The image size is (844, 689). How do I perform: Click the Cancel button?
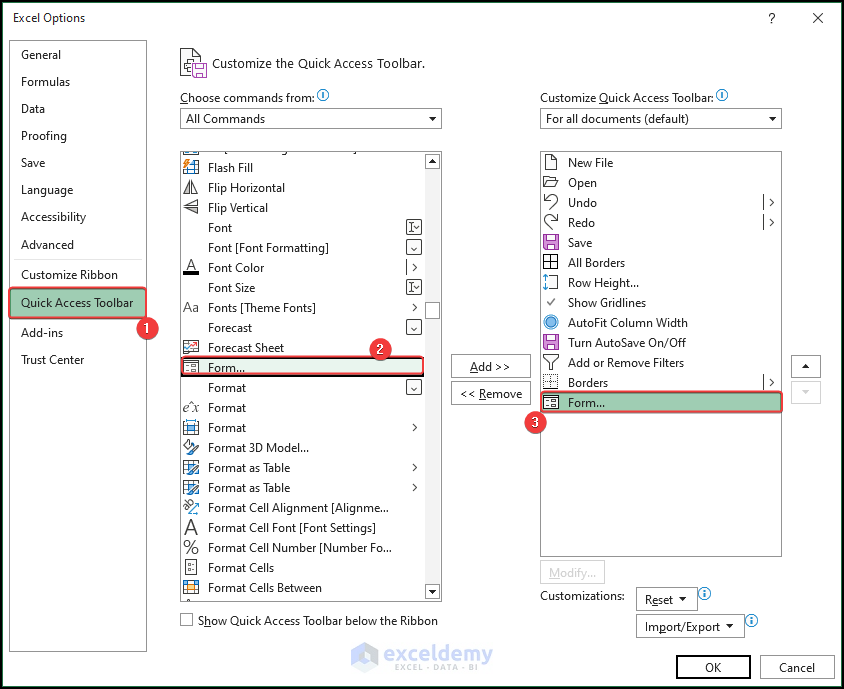point(797,667)
